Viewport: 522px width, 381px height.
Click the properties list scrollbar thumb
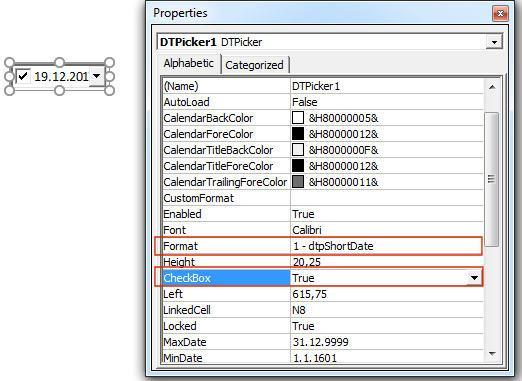click(491, 179)
